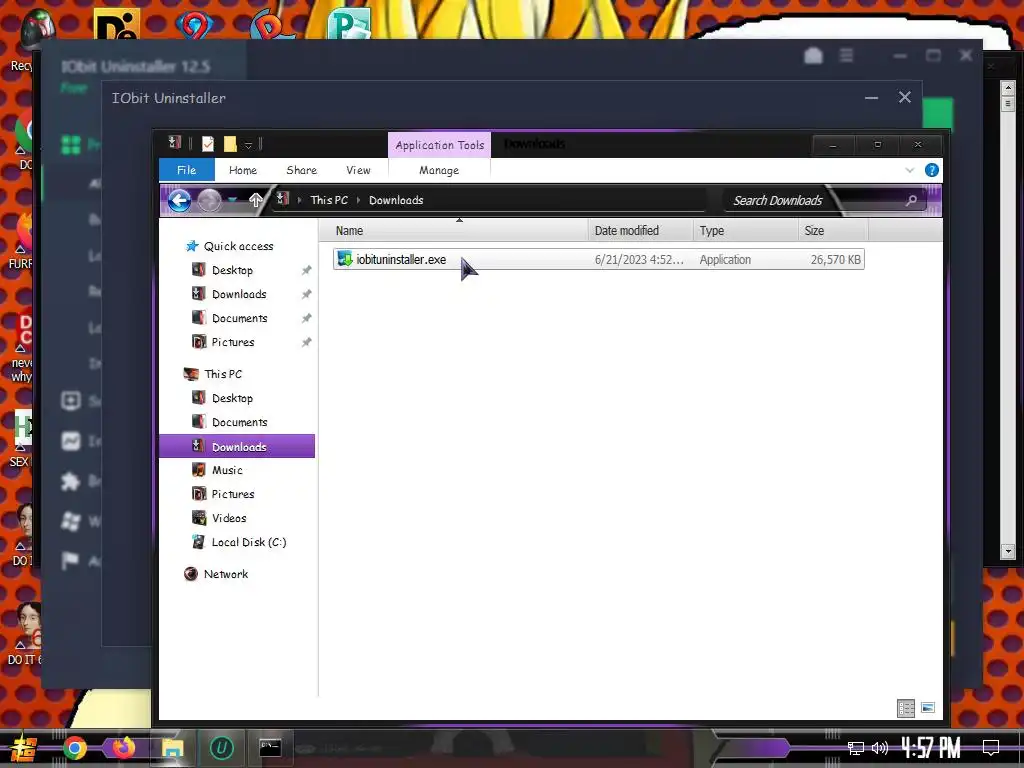Click the iobituninstaller.exe file icon
Viewport: 1024px width, 768px height.
345,259
